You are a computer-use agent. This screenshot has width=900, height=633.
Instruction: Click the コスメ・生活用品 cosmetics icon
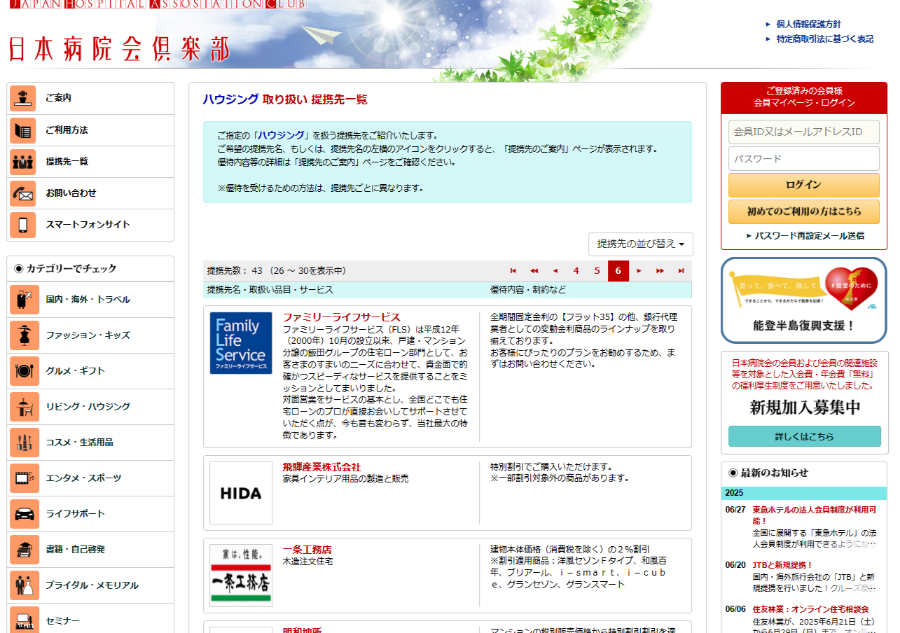[x=24, y=442]
